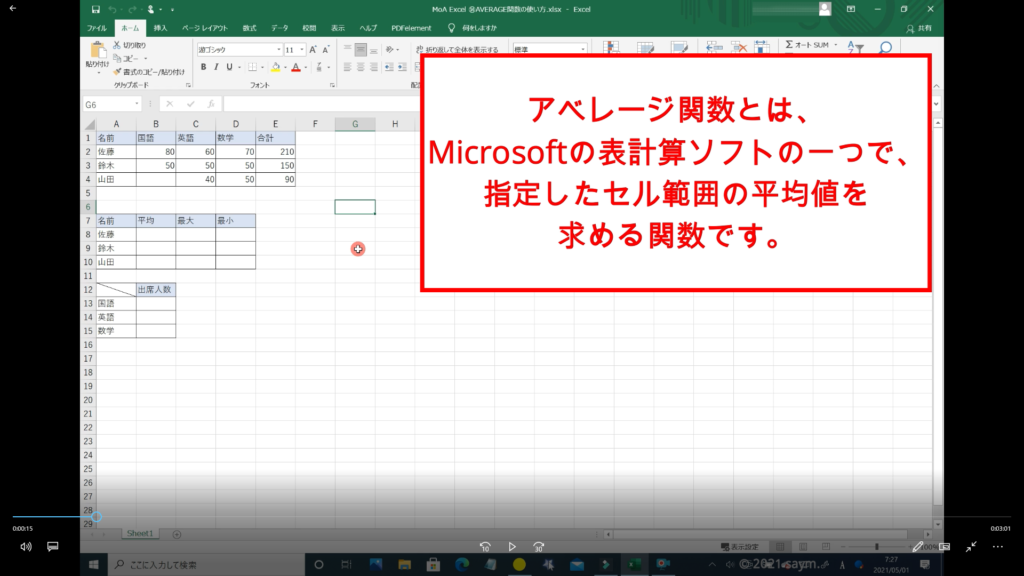Switch to the 挿入 (Insert) ribbon tab
This screenshot has width=1024, height=576.
point(160,28)
